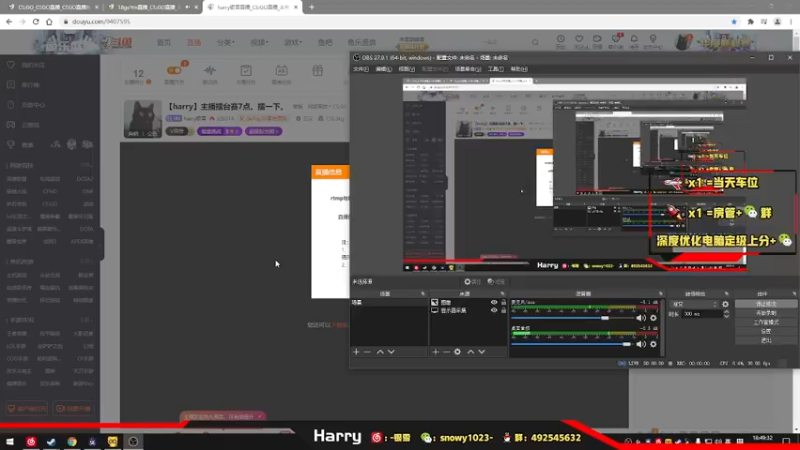Remove the selected scene with the minus icon
This screenshot has width=800, height=450.
pyautogui.click(x=367, y=352)
